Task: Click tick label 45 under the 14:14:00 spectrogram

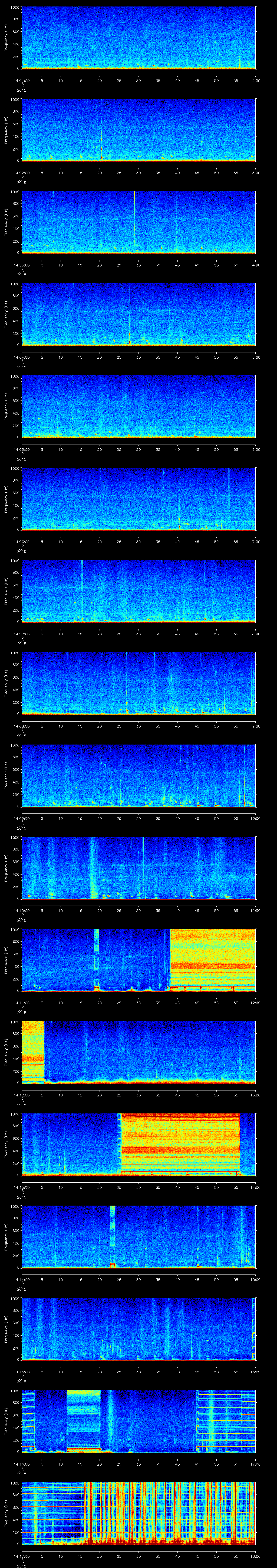Action: (197, 1279)
